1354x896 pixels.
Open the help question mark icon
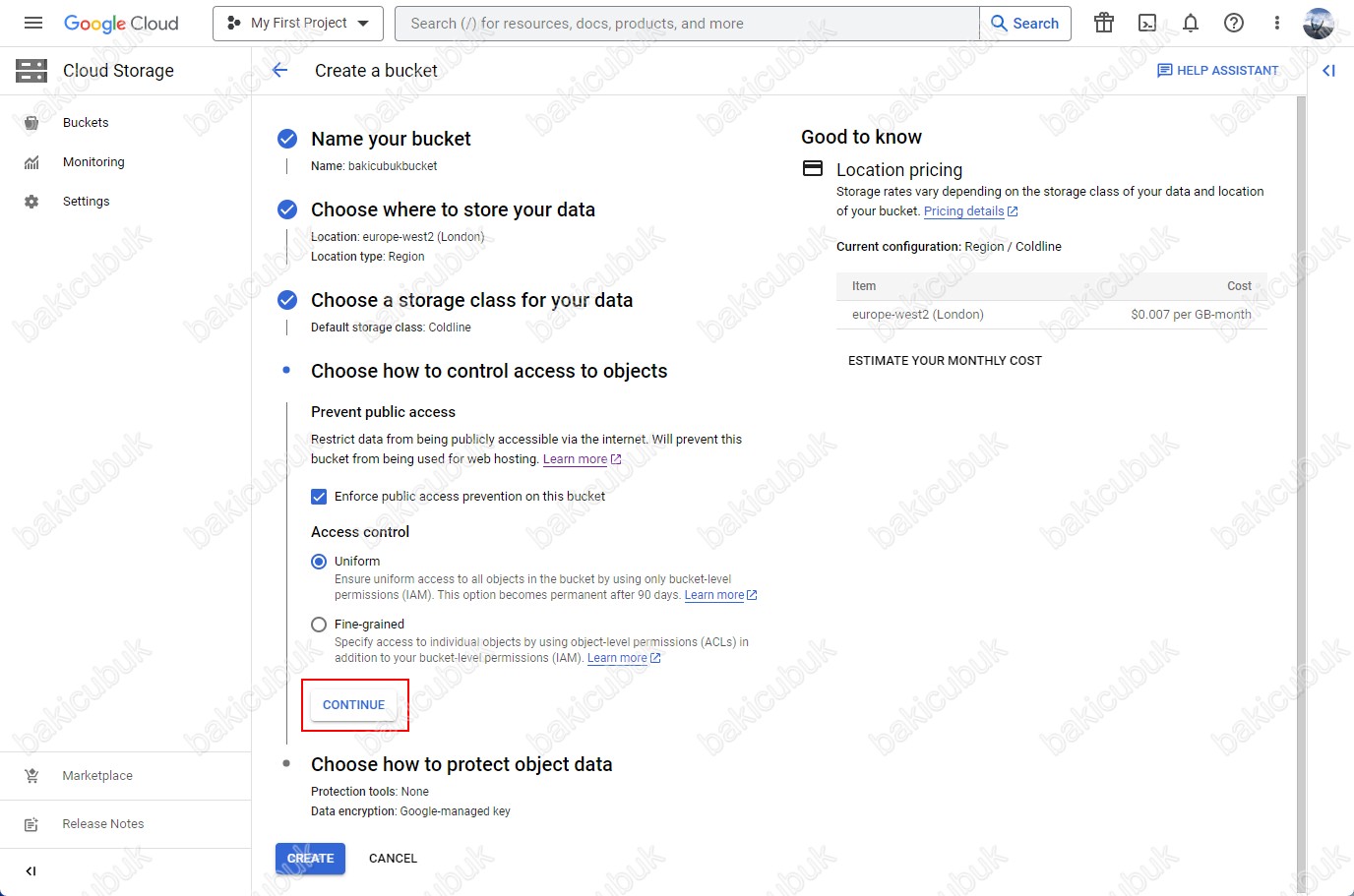[x=1234, y=23]
